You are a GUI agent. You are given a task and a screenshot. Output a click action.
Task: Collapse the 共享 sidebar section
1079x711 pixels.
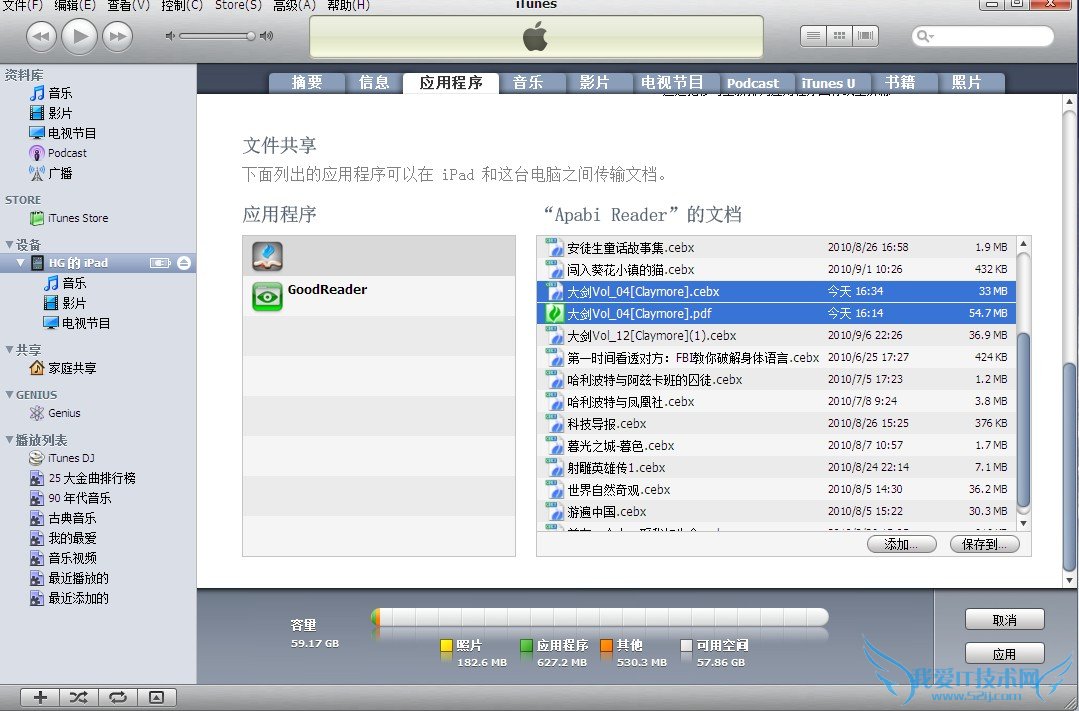9,350
